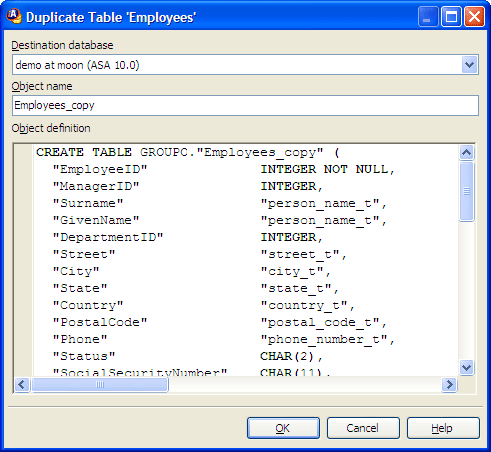The width and height of the screenshot is (491, 452).
Task: Click the application icon in title bar
Action: coord(14,16)
